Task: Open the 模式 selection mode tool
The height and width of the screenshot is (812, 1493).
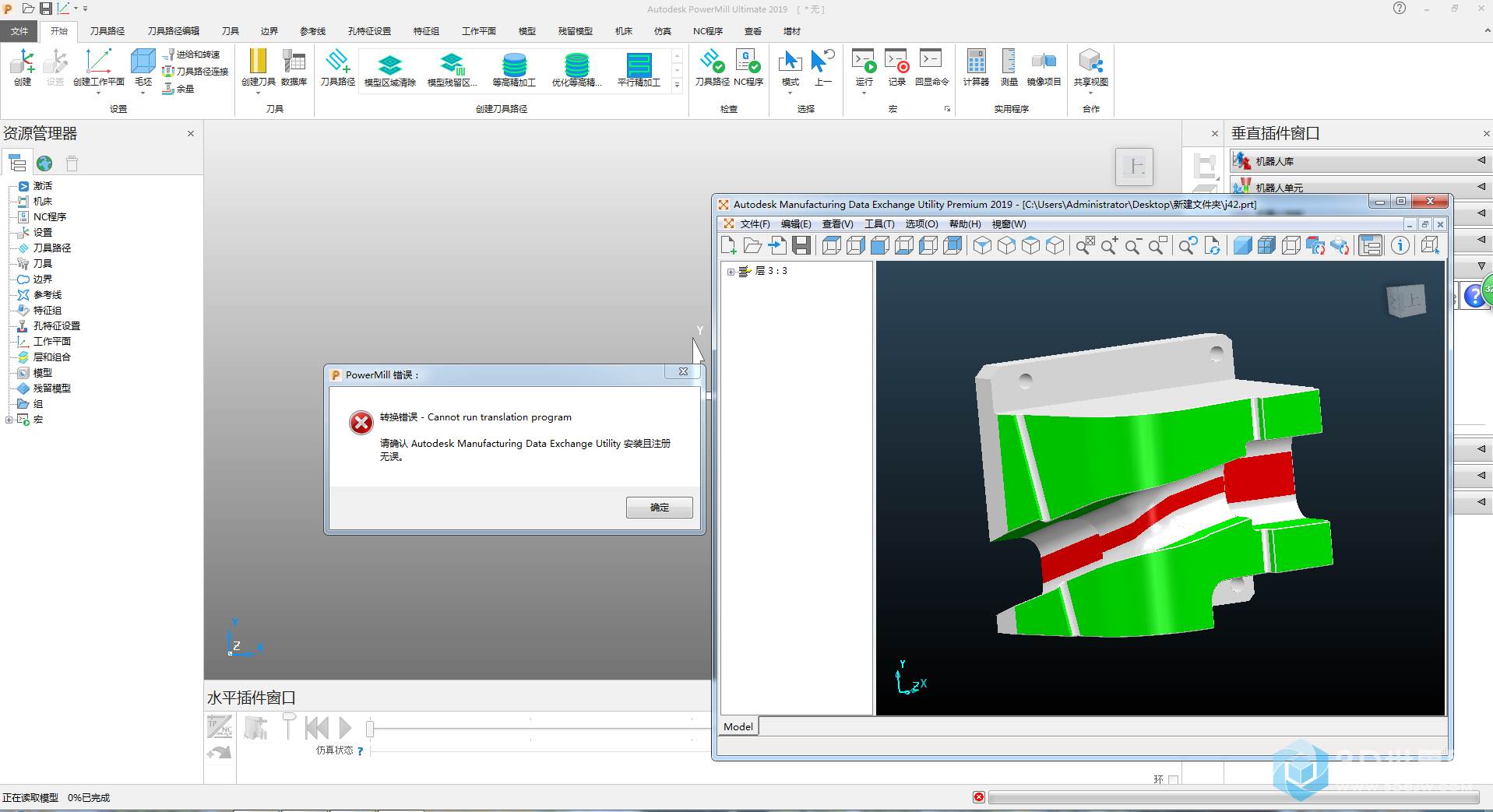Action: (790, 67)
